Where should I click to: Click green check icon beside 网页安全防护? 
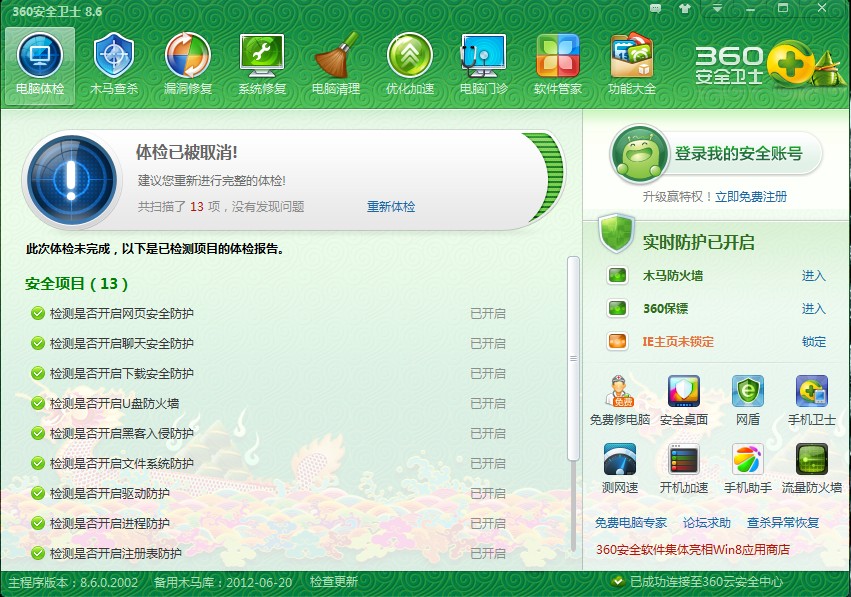pyautogui.click(x=37, y=314)
